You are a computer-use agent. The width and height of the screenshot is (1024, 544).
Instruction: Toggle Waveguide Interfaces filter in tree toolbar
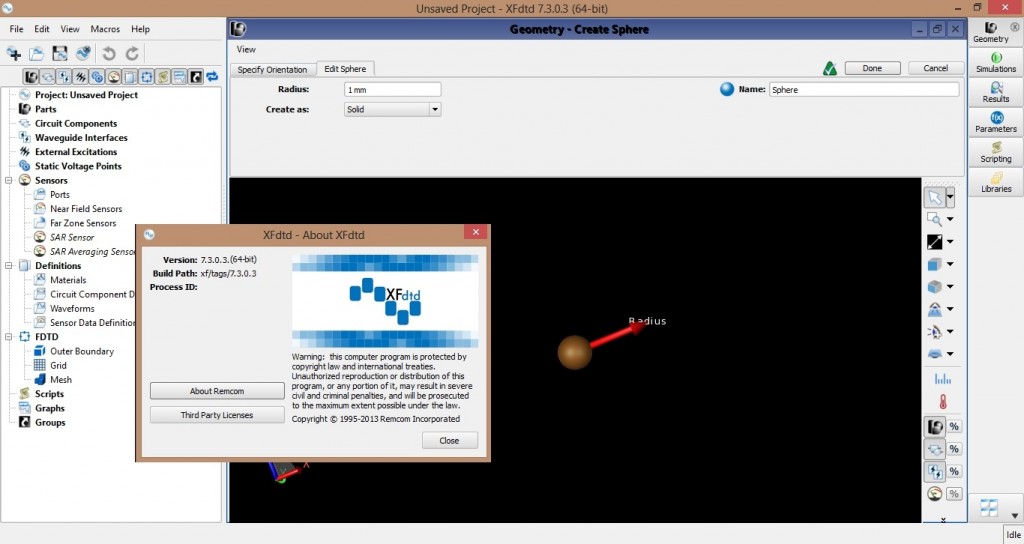coord(64,77)
